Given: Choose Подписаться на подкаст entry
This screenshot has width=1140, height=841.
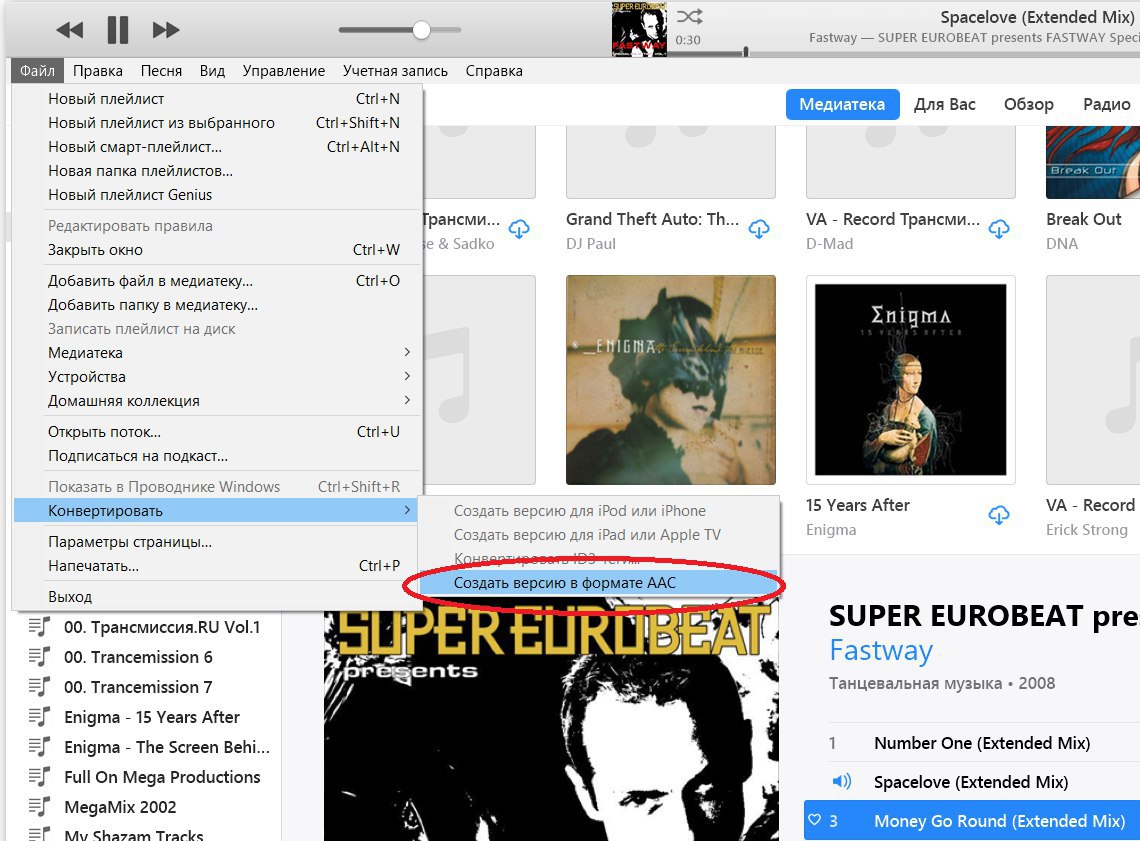Looking at the screenshot, I should coord(217,456).
